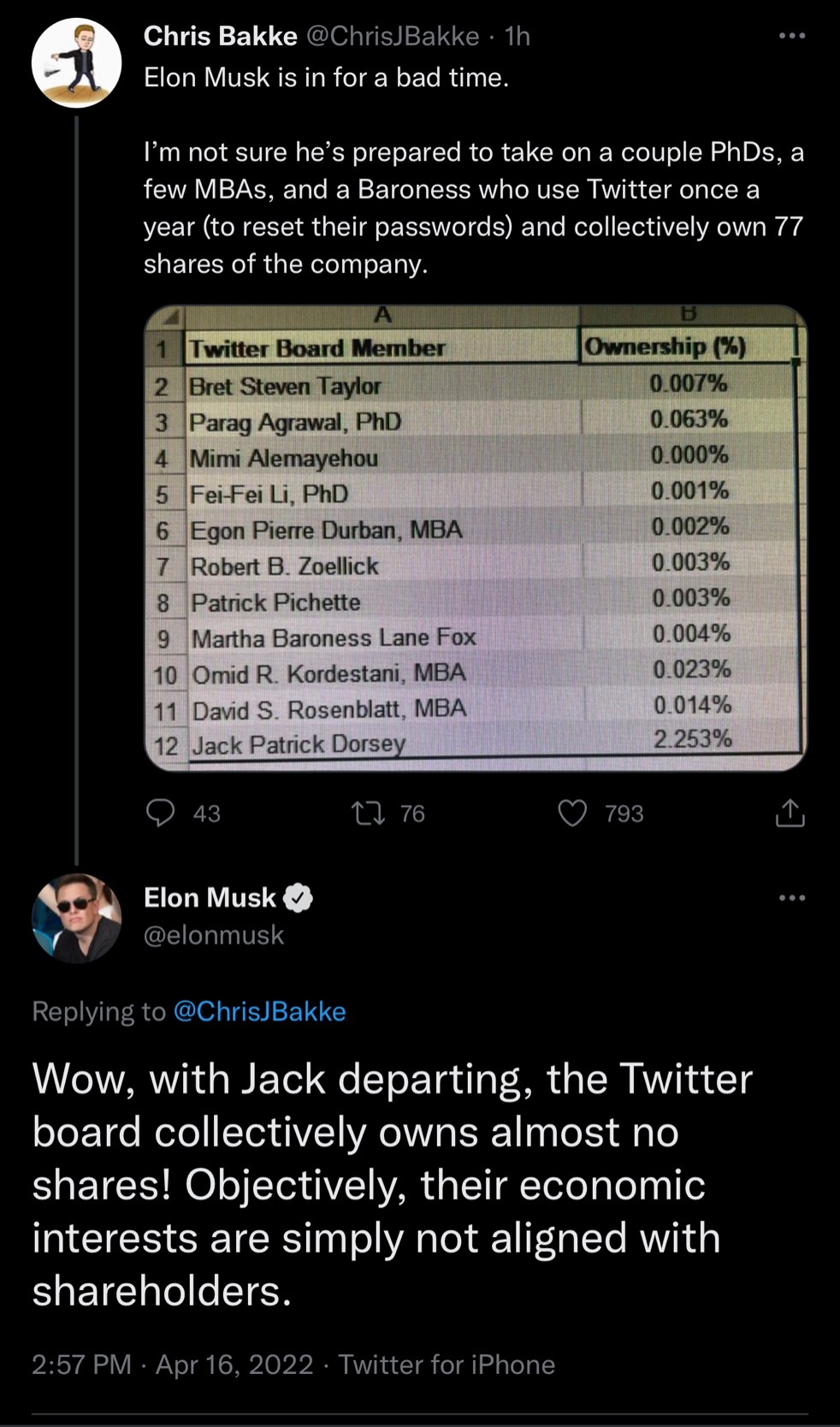Viewport: 840px width, 1427px height.
Task: Open Chris Bakke's profile picture
Action: 76,62
